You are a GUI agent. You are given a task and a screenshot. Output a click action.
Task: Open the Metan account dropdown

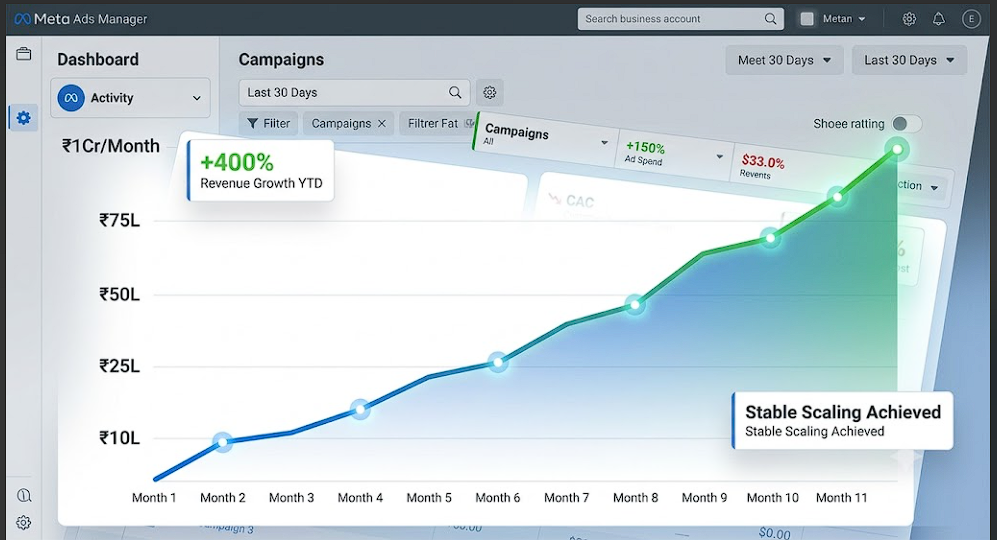click(x=844, y=19)
